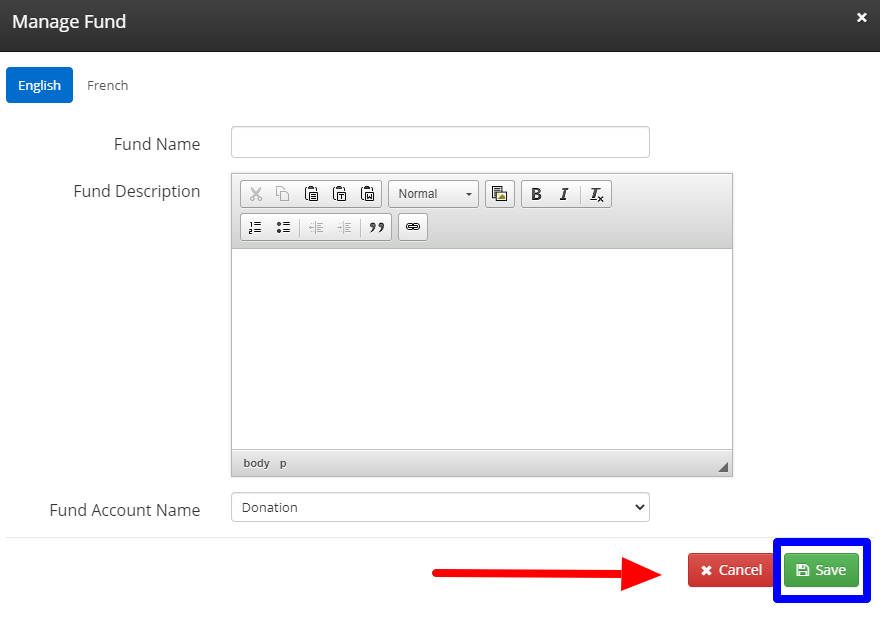Select the English tab

pos(39,85)
